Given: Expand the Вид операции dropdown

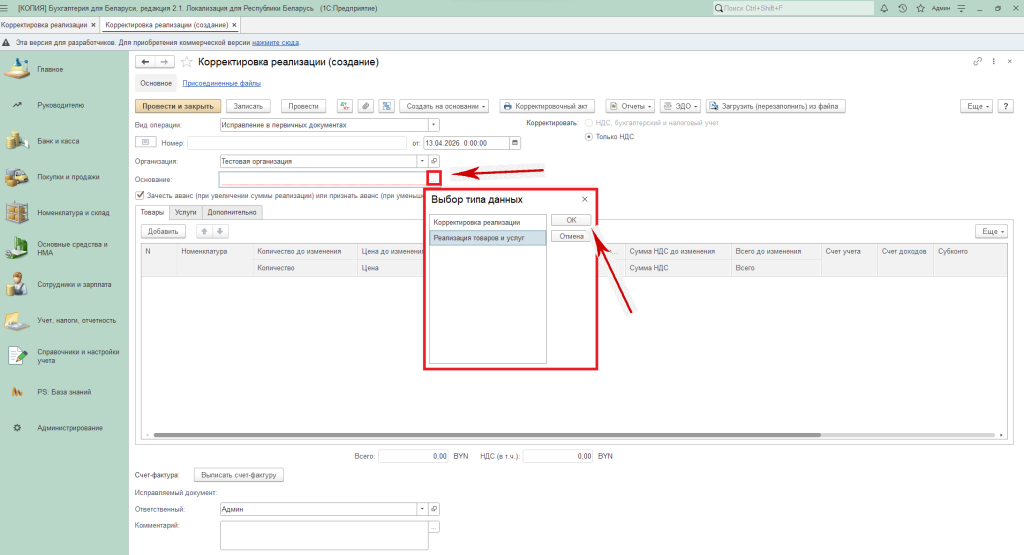Looking at the screenshot, I should pyautogui.click(x=434, y=125).
